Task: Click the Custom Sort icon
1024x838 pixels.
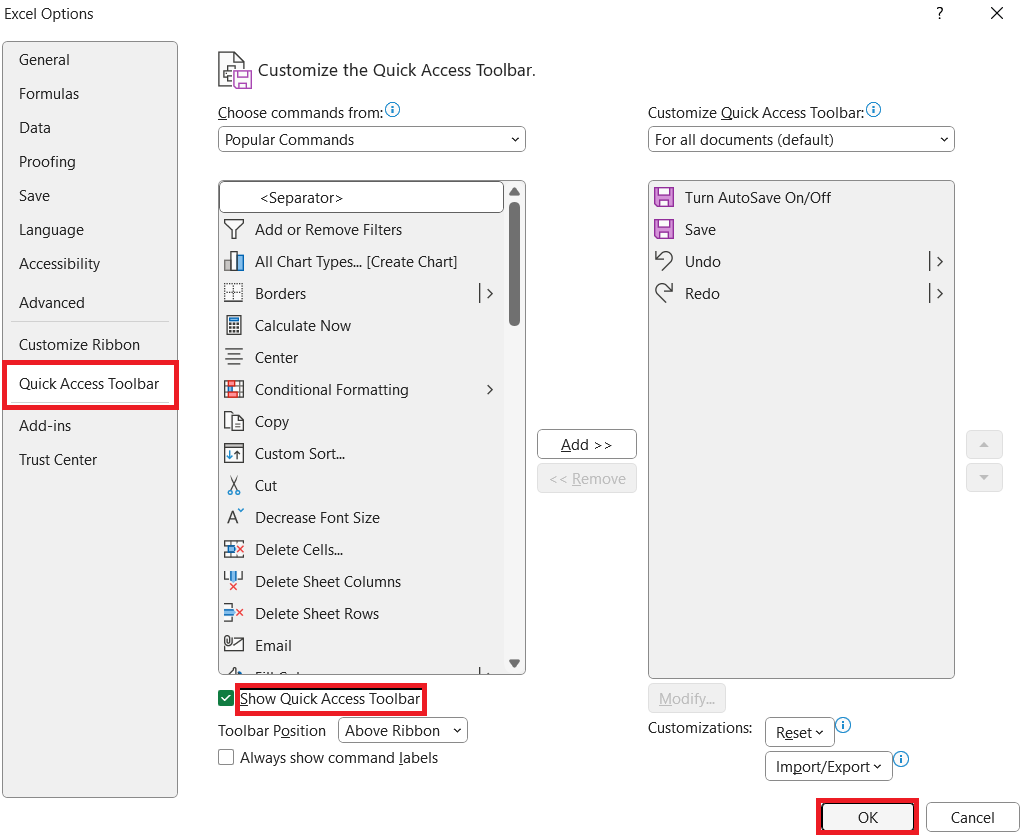Action: point(234,453)
